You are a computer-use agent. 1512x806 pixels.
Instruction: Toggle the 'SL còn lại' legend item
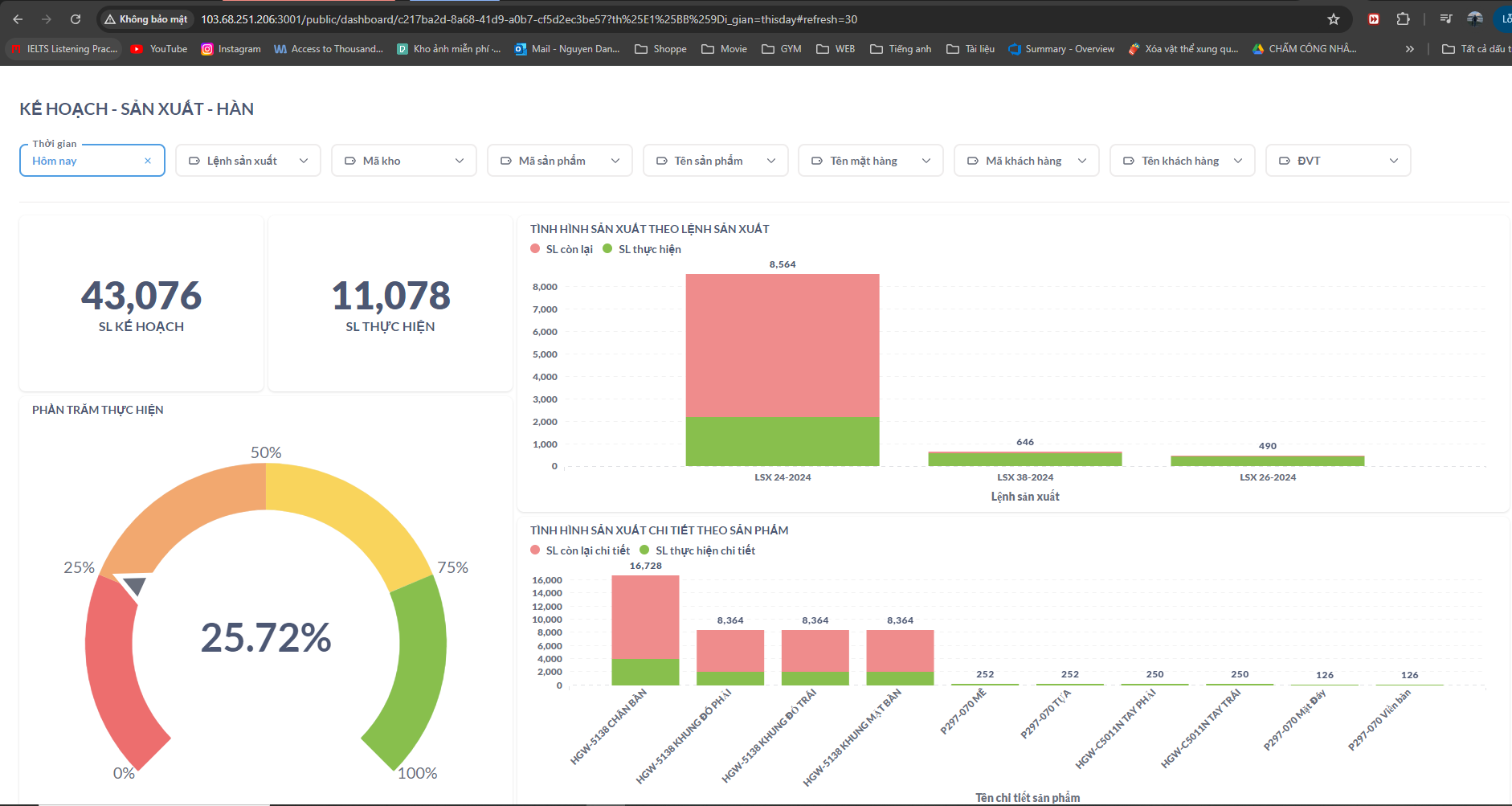click(x=562, y=249)
